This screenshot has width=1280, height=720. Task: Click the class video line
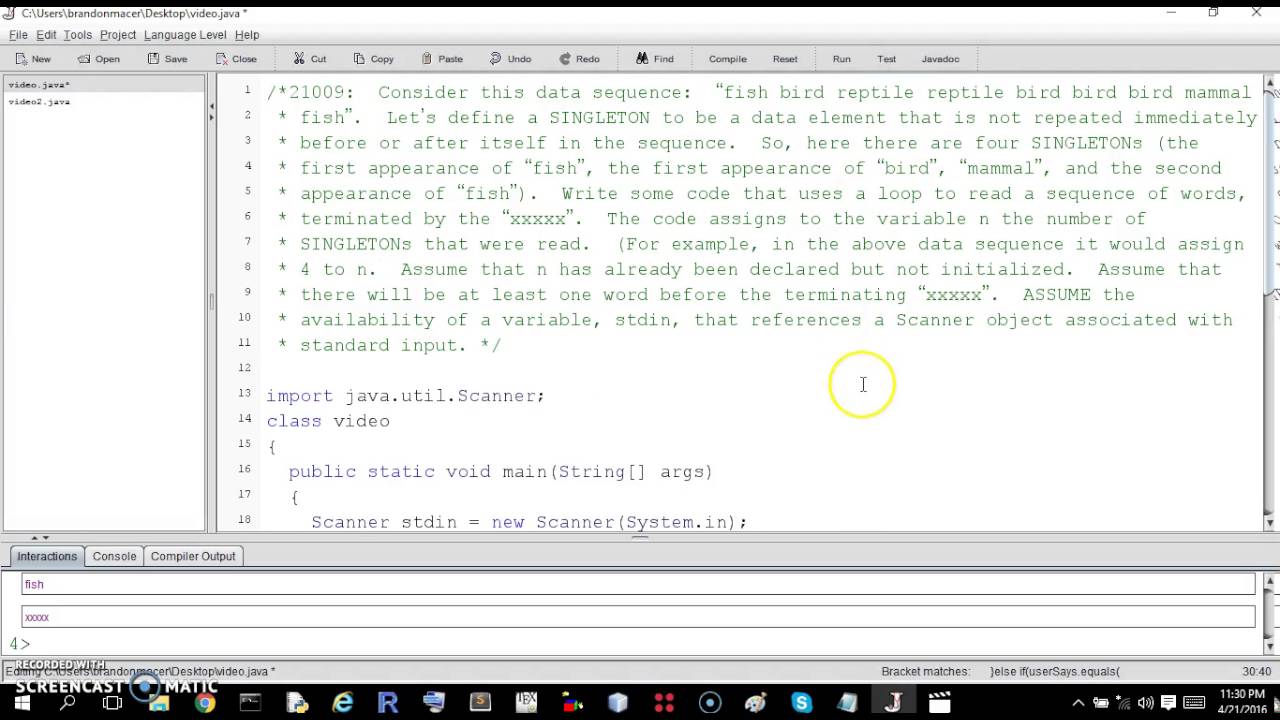point(328,421)
